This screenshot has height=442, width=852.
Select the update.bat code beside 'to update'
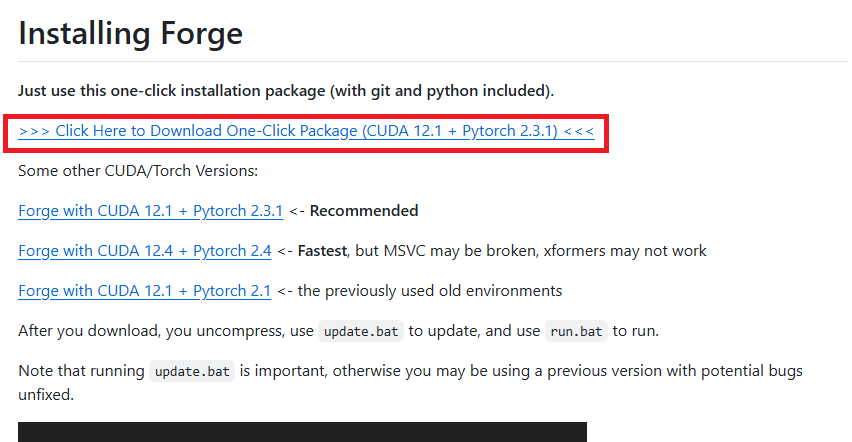[361, 331]
